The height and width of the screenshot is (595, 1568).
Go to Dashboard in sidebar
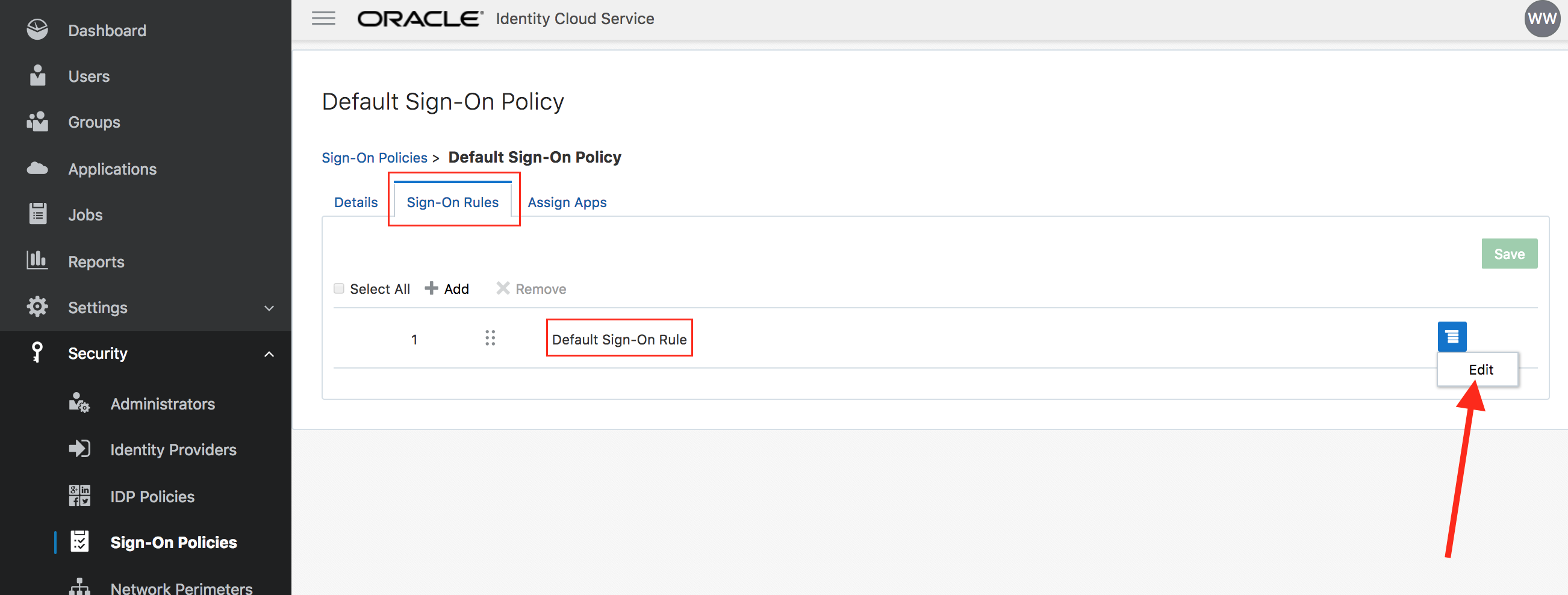pyautogui.click(x=107, y=31)
